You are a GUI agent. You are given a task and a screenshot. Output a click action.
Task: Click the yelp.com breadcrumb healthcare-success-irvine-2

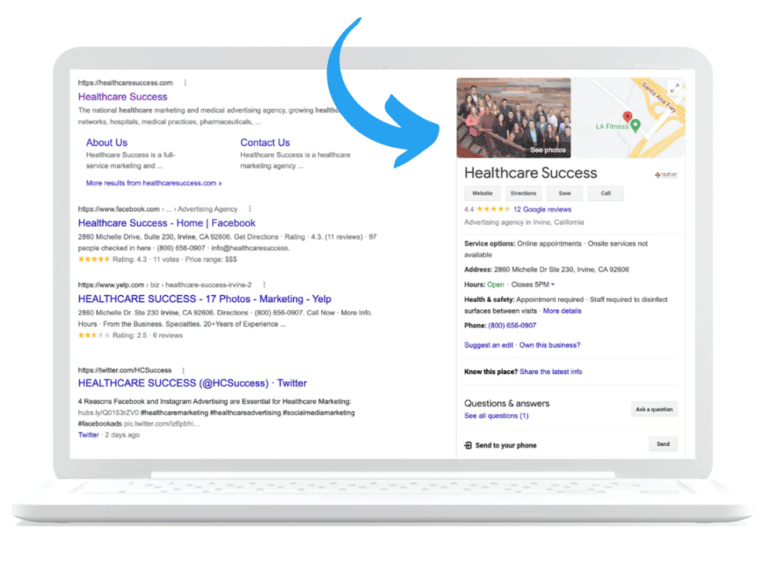tap(208, 284)
